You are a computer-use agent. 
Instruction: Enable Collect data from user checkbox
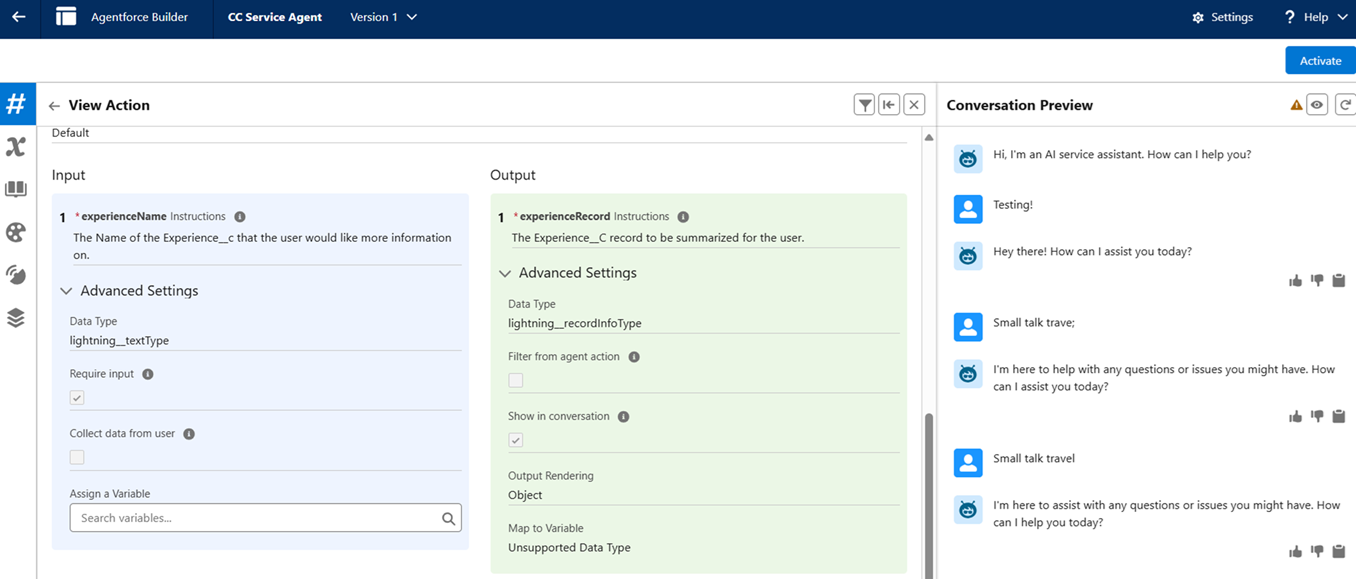pyautogui.click(x=77, y=457)
